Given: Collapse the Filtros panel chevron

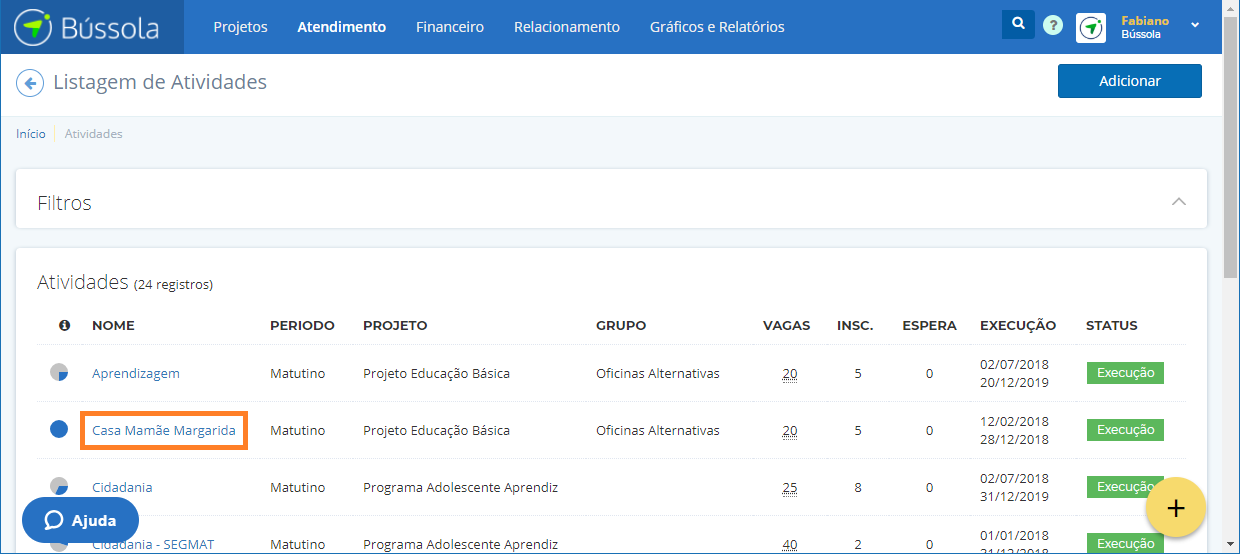Looking at the screenshot, I should [1179, 202].
